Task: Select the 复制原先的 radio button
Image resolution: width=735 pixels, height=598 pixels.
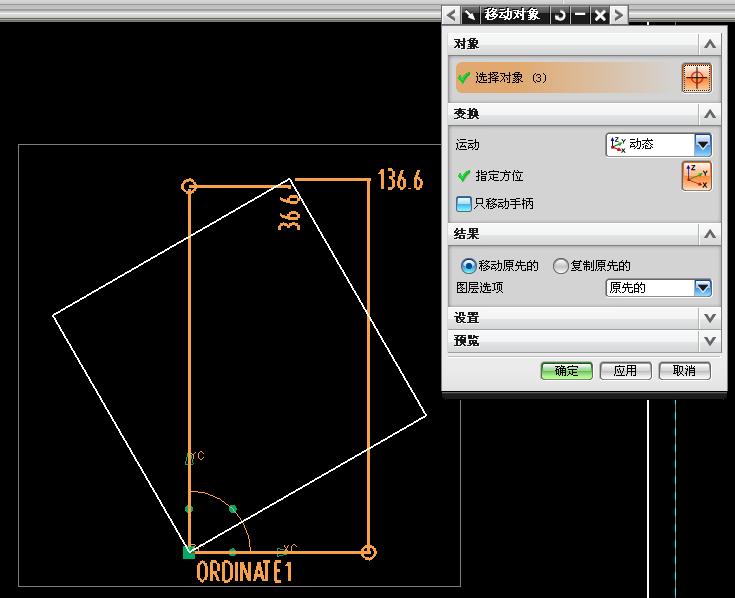Action: (x=560, y=266)
